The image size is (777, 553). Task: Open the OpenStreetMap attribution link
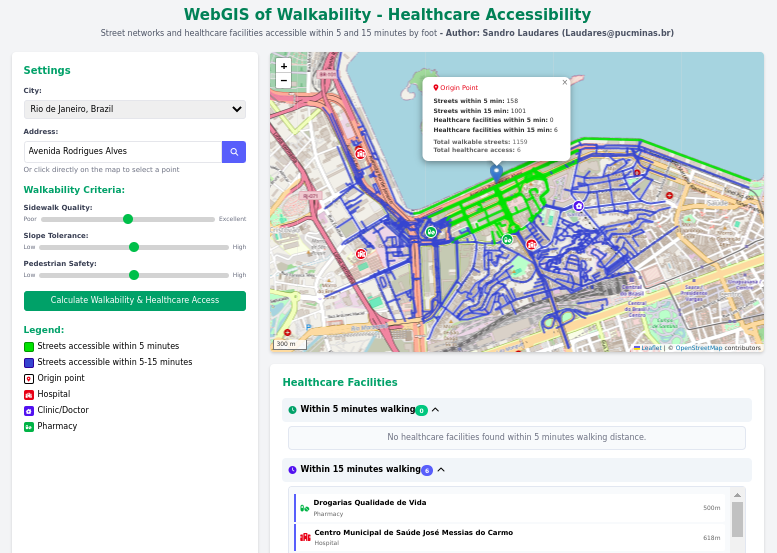[x=698, y=348]
